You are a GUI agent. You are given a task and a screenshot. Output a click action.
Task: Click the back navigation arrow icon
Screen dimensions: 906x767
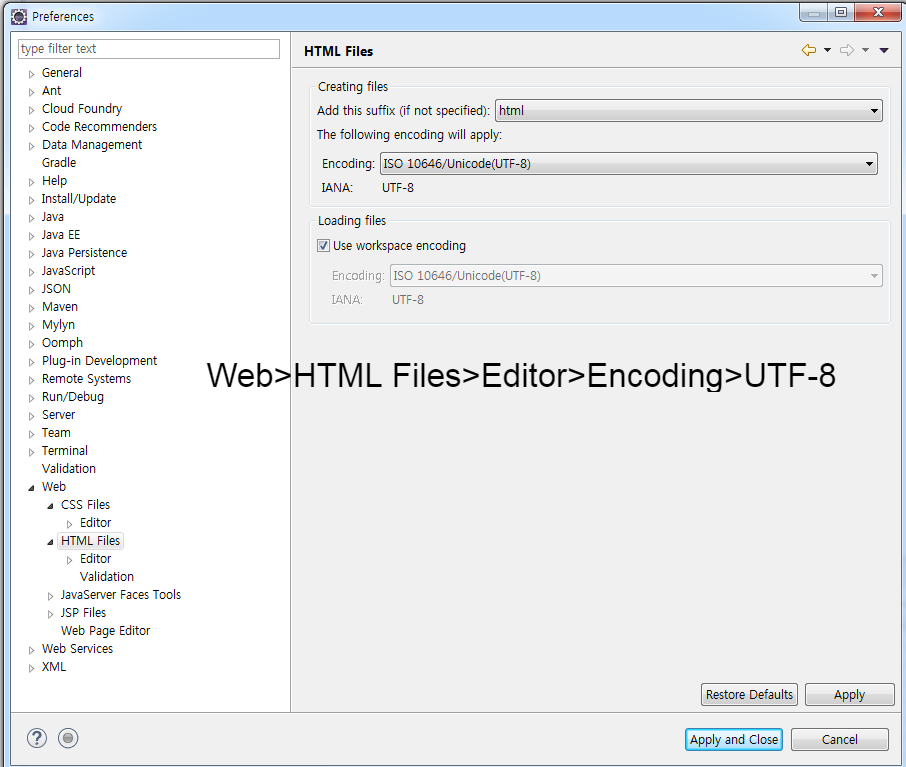coord(809,50)
